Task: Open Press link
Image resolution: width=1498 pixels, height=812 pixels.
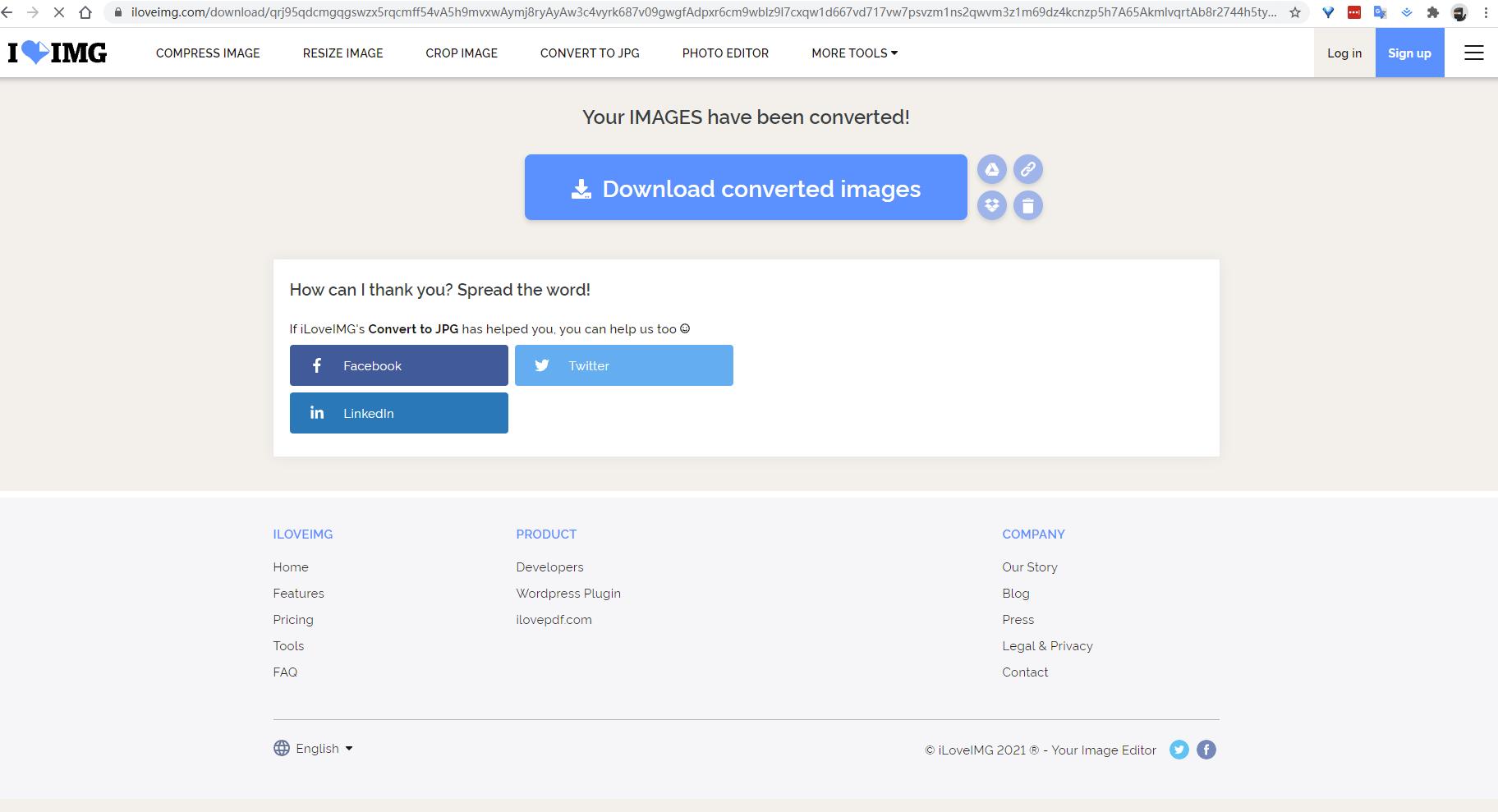Action: [1018, 620]
